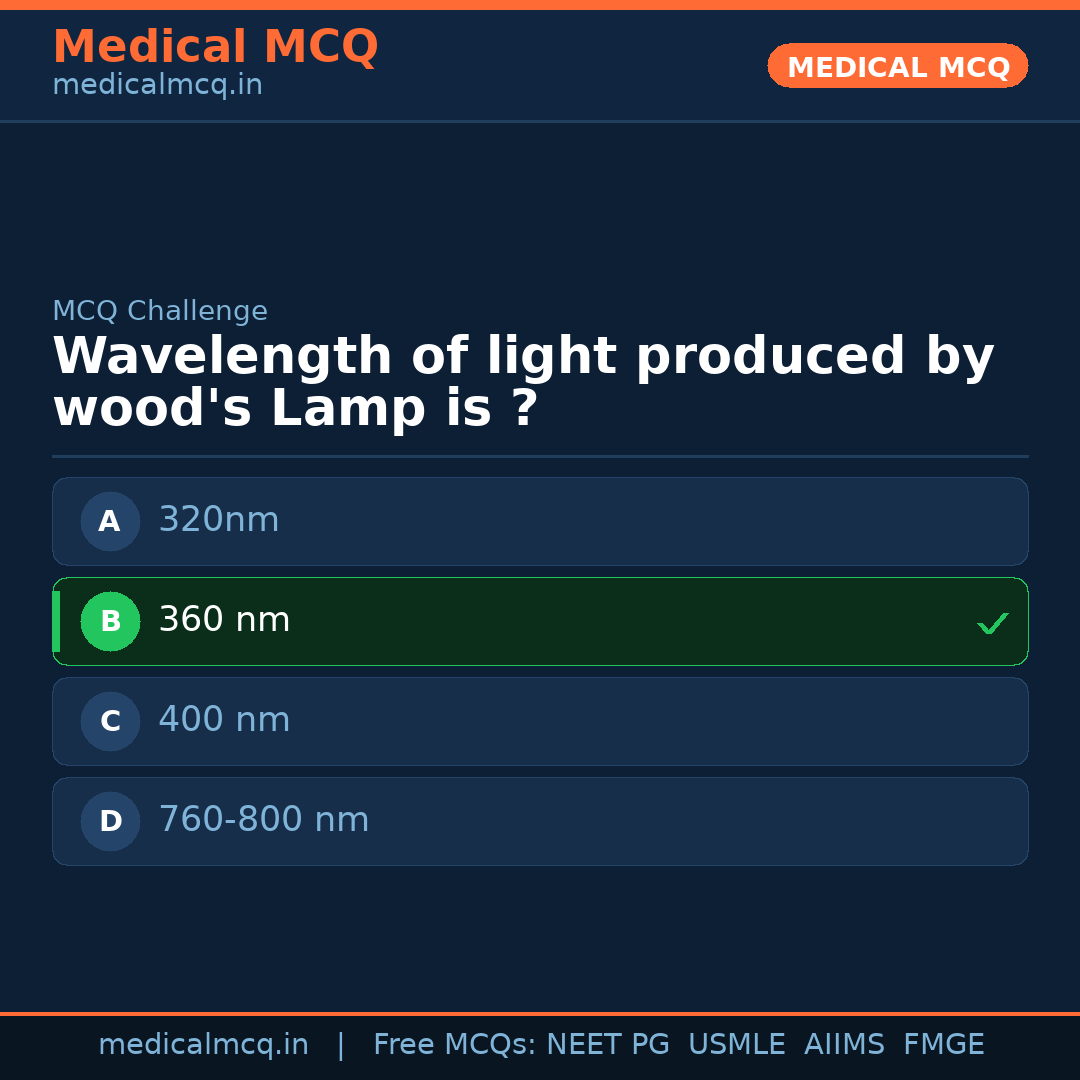Click the A option letter circle

click(110, 521)
